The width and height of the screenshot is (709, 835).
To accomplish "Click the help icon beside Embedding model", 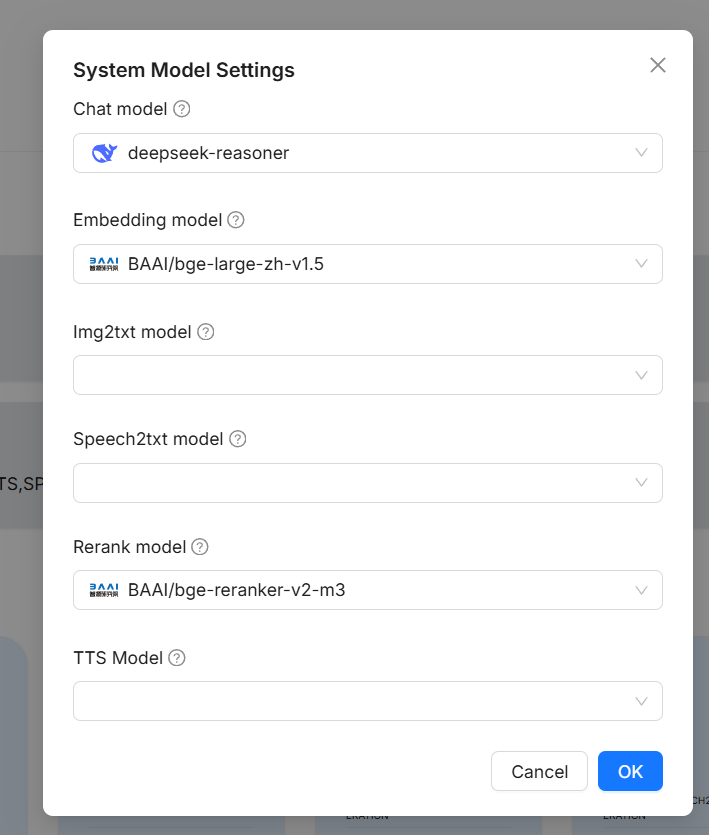I will (235, 220).
